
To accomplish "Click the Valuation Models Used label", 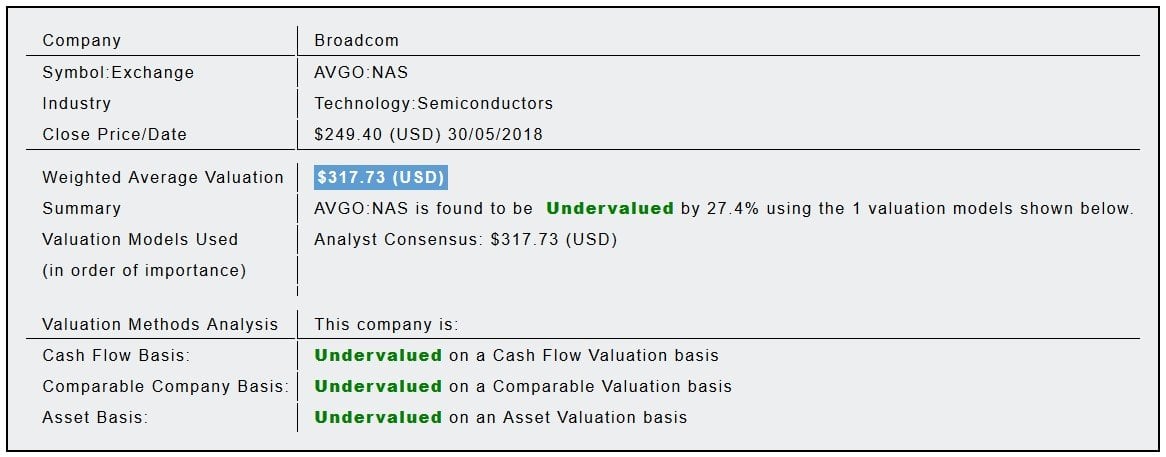I will (x=140, y=240).
